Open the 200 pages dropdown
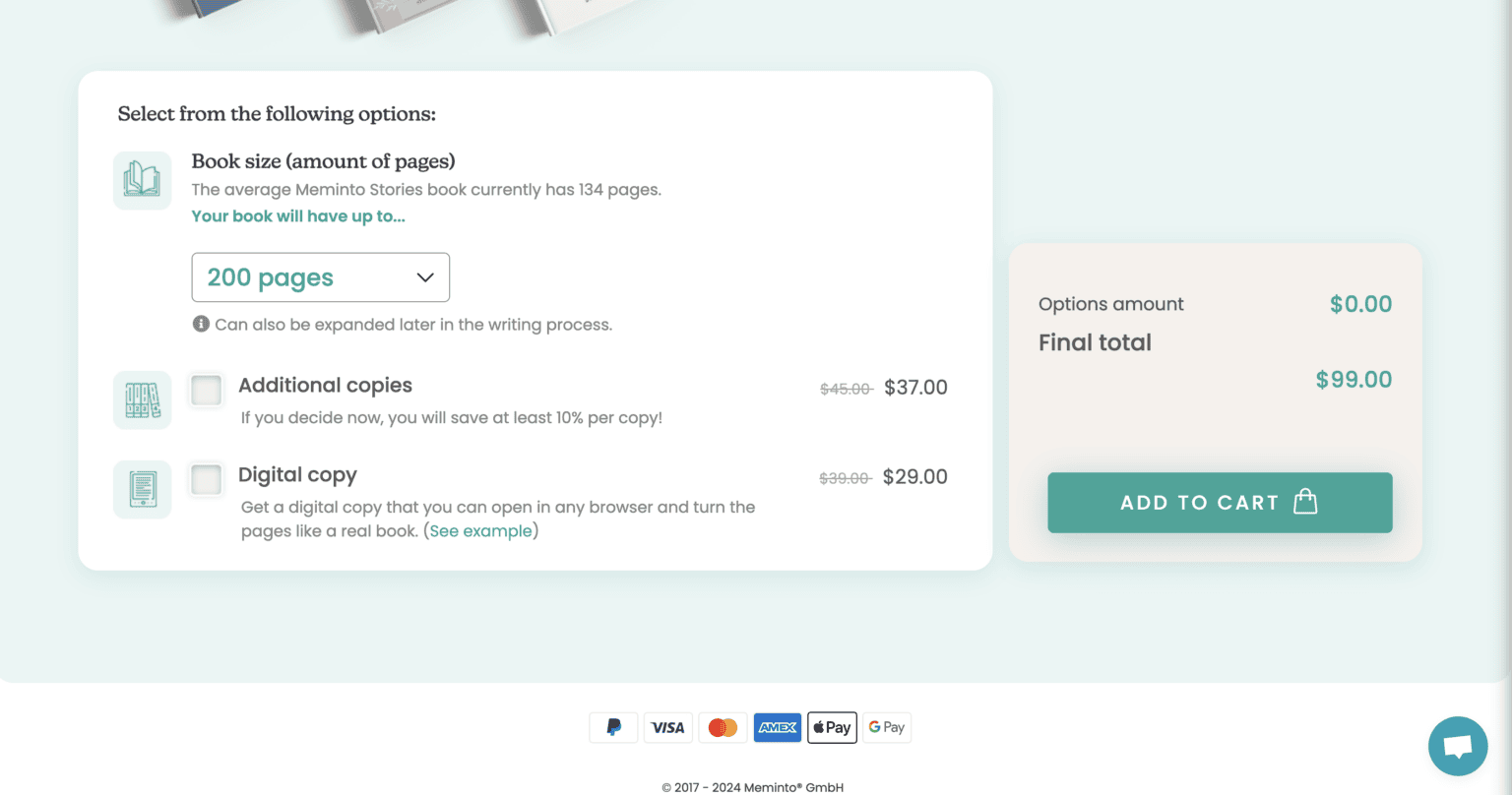 pos(320,277)
